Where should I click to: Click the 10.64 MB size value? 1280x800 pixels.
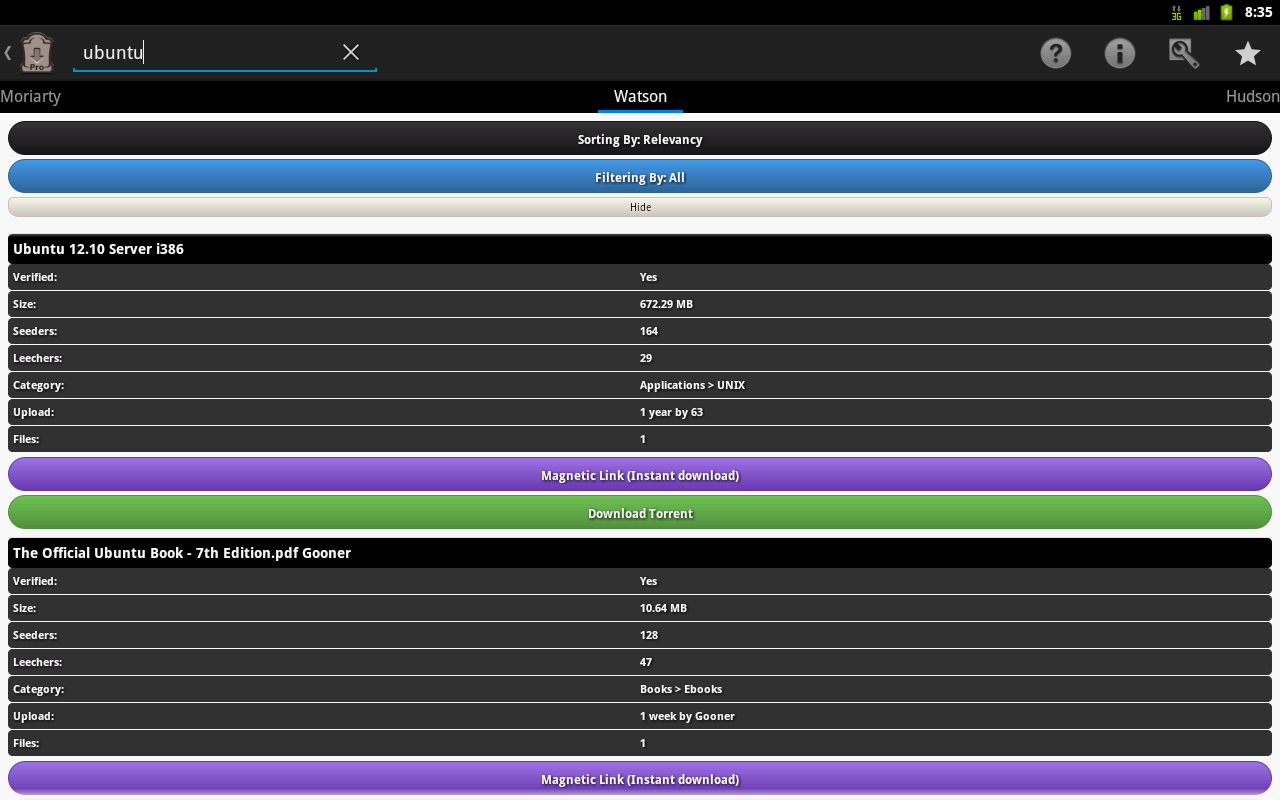(663, 608)
